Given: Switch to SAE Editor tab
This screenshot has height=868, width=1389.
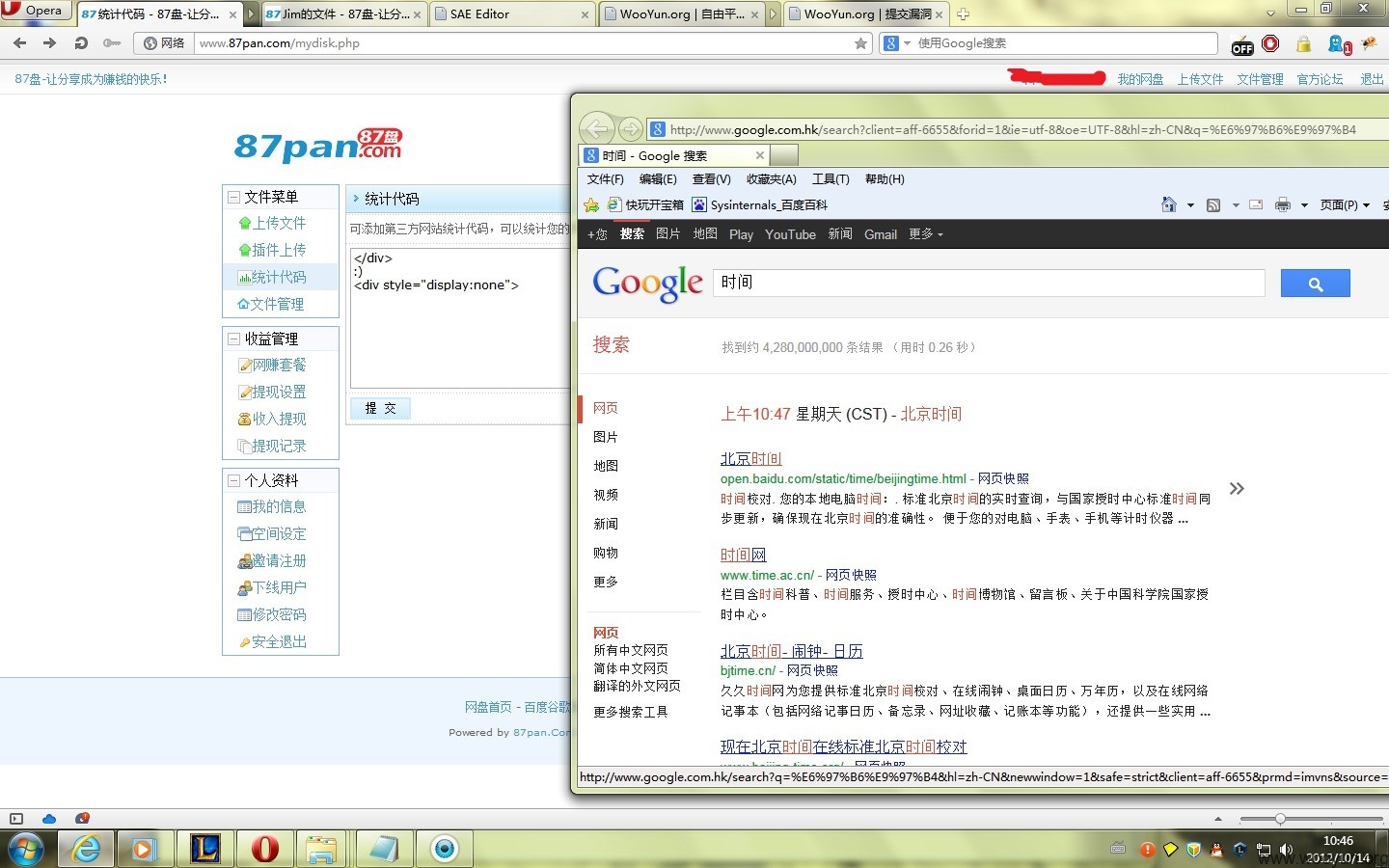Looking at the screenshot, I should pos(511,14).
